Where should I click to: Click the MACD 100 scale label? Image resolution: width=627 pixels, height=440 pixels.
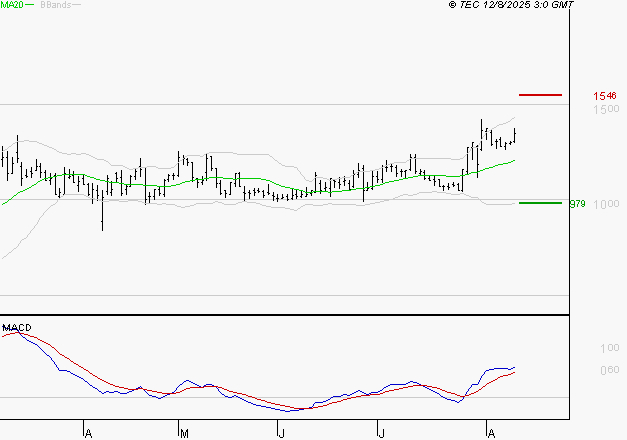click(x=610, y=348)
